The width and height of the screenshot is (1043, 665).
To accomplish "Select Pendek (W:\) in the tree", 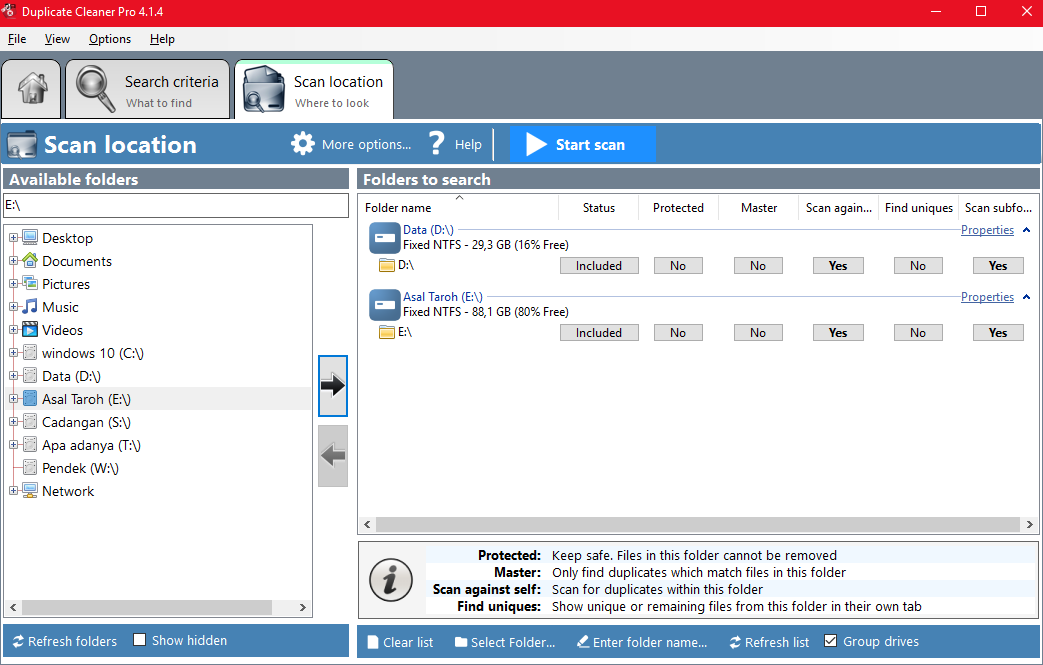I will tap(80, 468).
